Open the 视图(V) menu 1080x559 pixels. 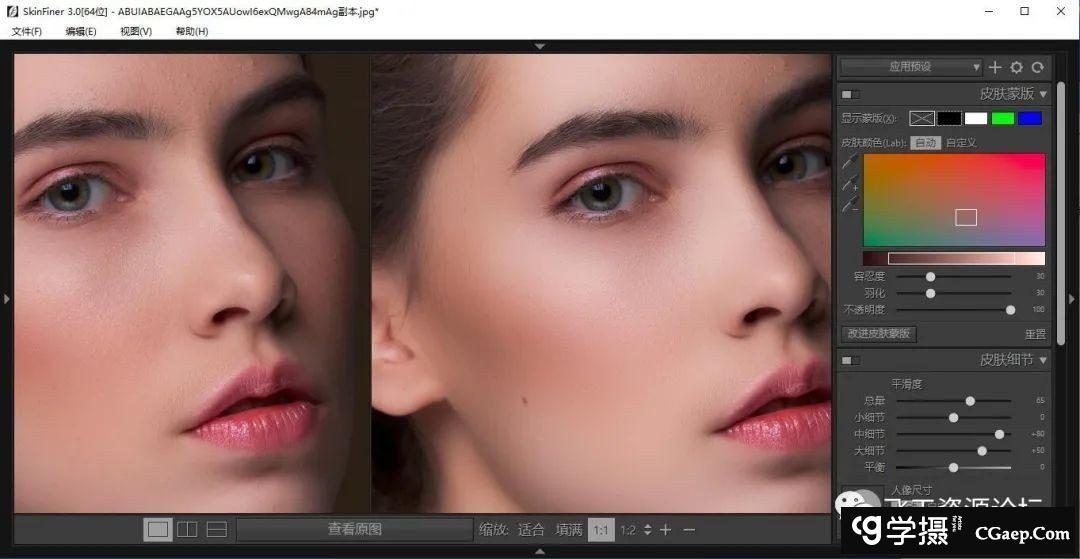pos(136,32)
